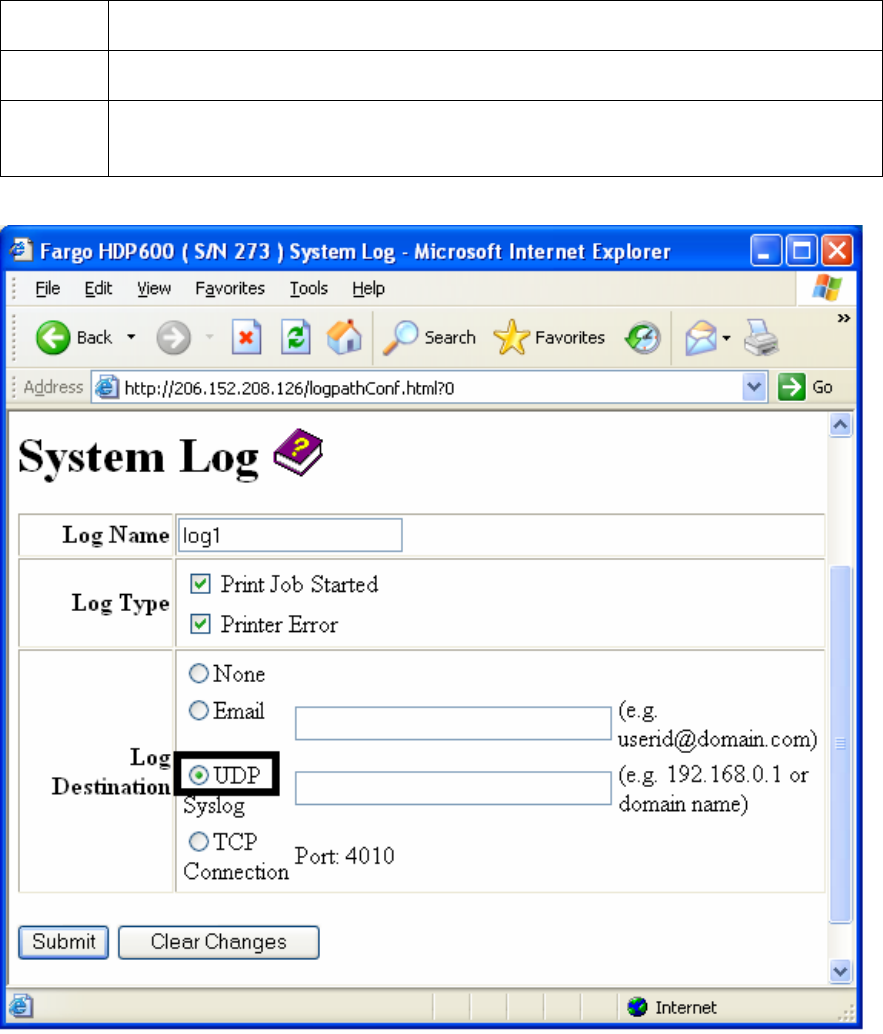Screen dimensions: 883x1034
Task: Open the Favorites star toolbar button
Action: pos(549,338)
